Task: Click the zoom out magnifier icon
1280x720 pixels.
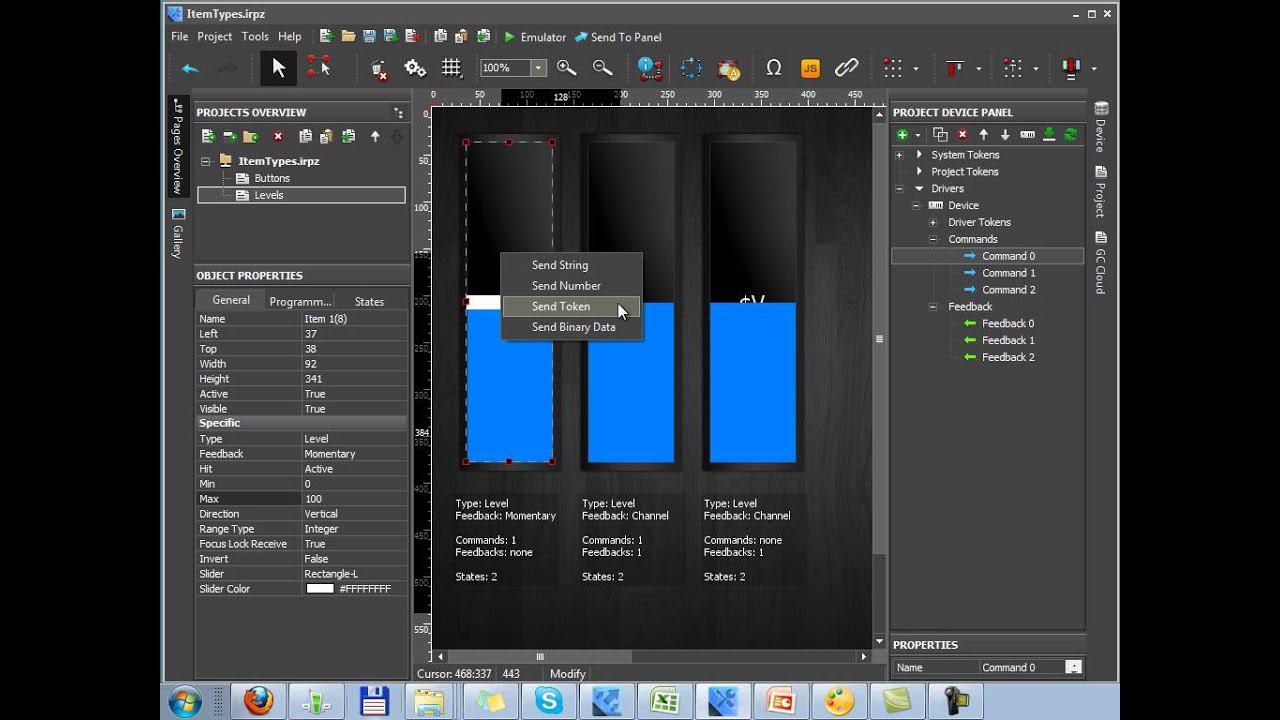Action: click(602, 68)
